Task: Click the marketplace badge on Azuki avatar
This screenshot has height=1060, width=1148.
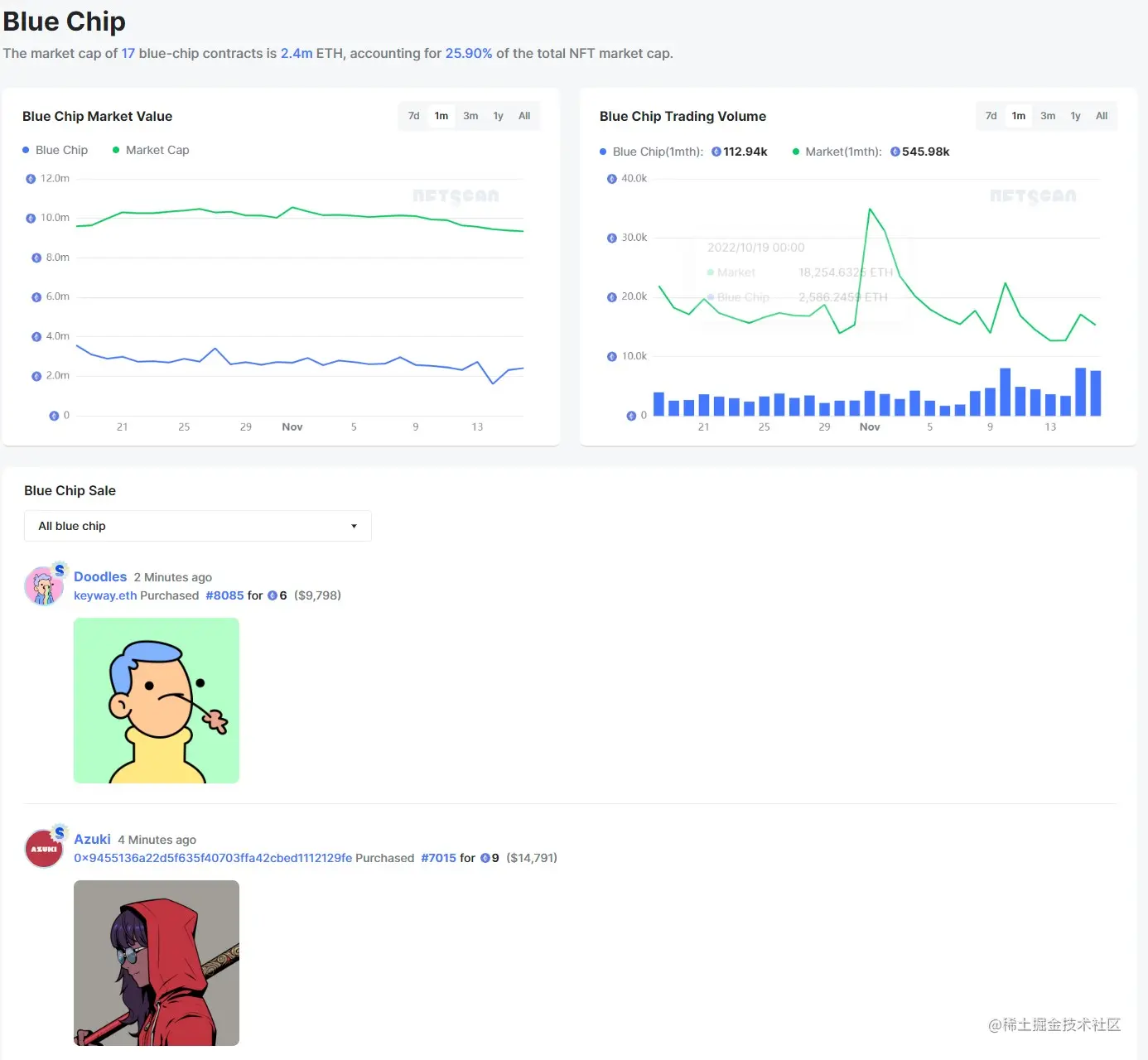Action: click(60, 832)
